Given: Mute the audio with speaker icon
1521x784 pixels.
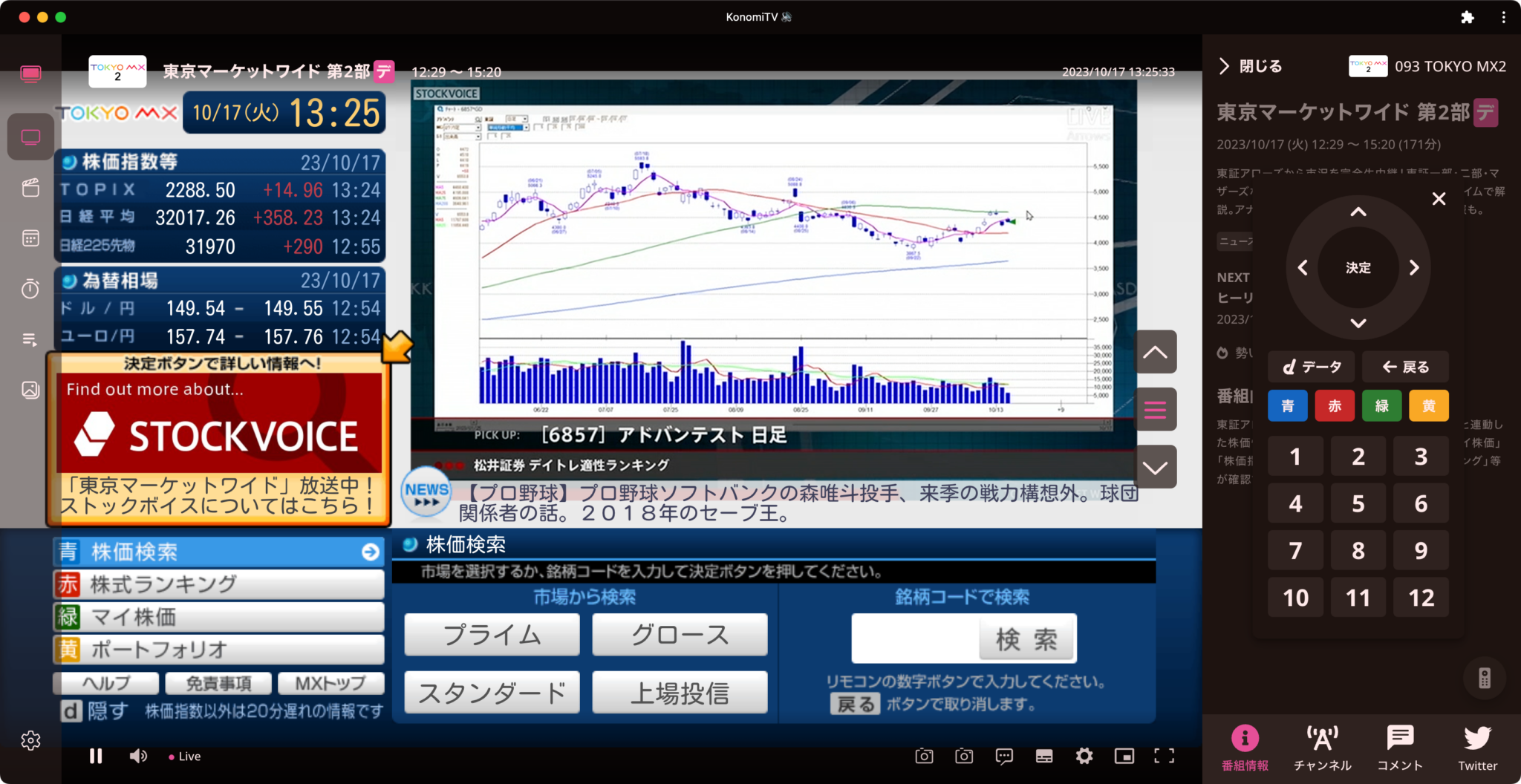Looking at the screenshot, I should [x=137, y=756].
